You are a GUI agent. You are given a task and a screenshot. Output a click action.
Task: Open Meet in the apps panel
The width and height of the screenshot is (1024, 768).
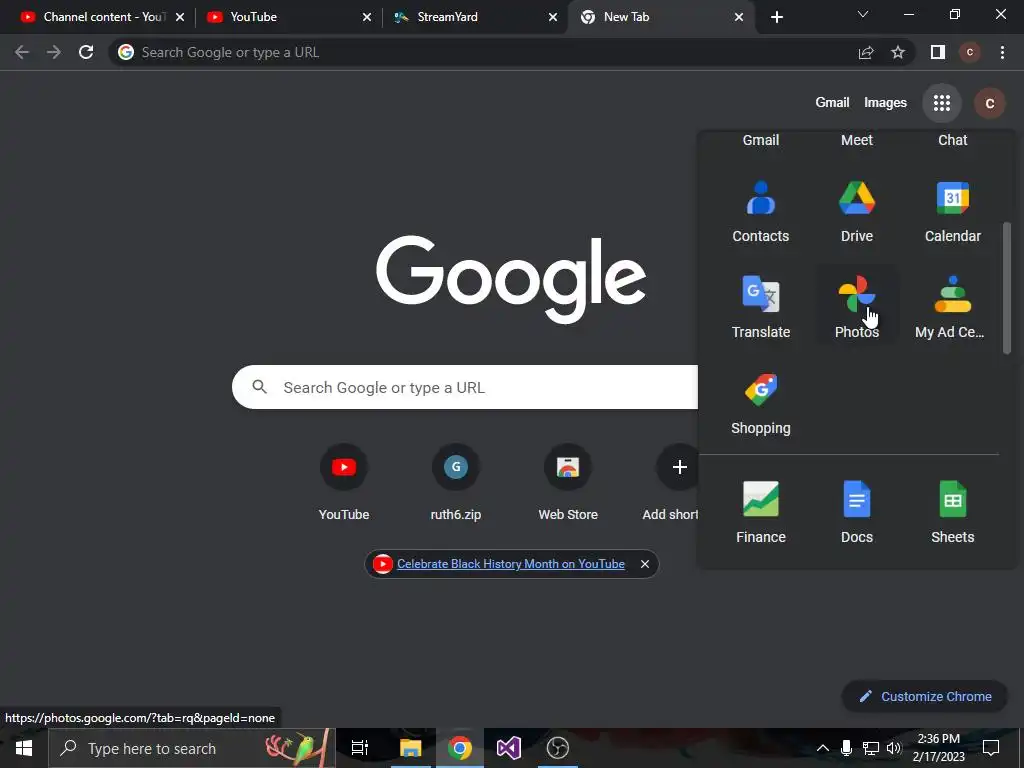(856, 140)
